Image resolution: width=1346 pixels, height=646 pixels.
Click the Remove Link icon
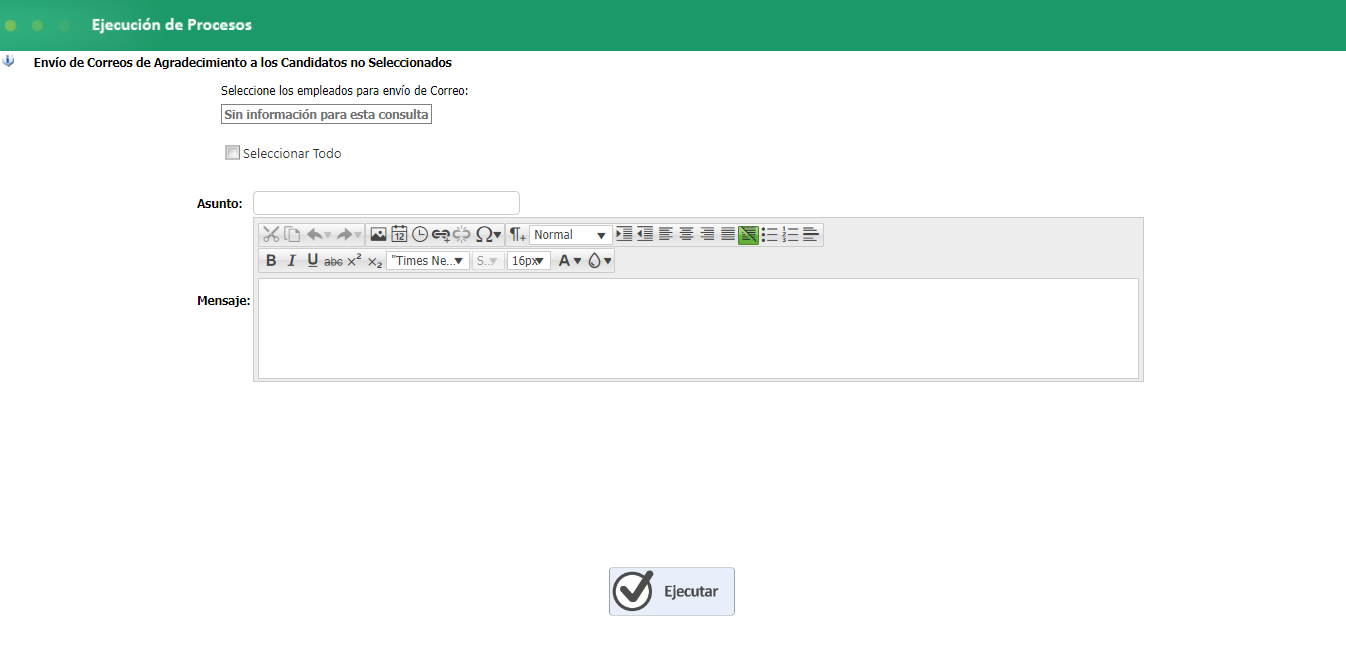[x=461, y=235]
